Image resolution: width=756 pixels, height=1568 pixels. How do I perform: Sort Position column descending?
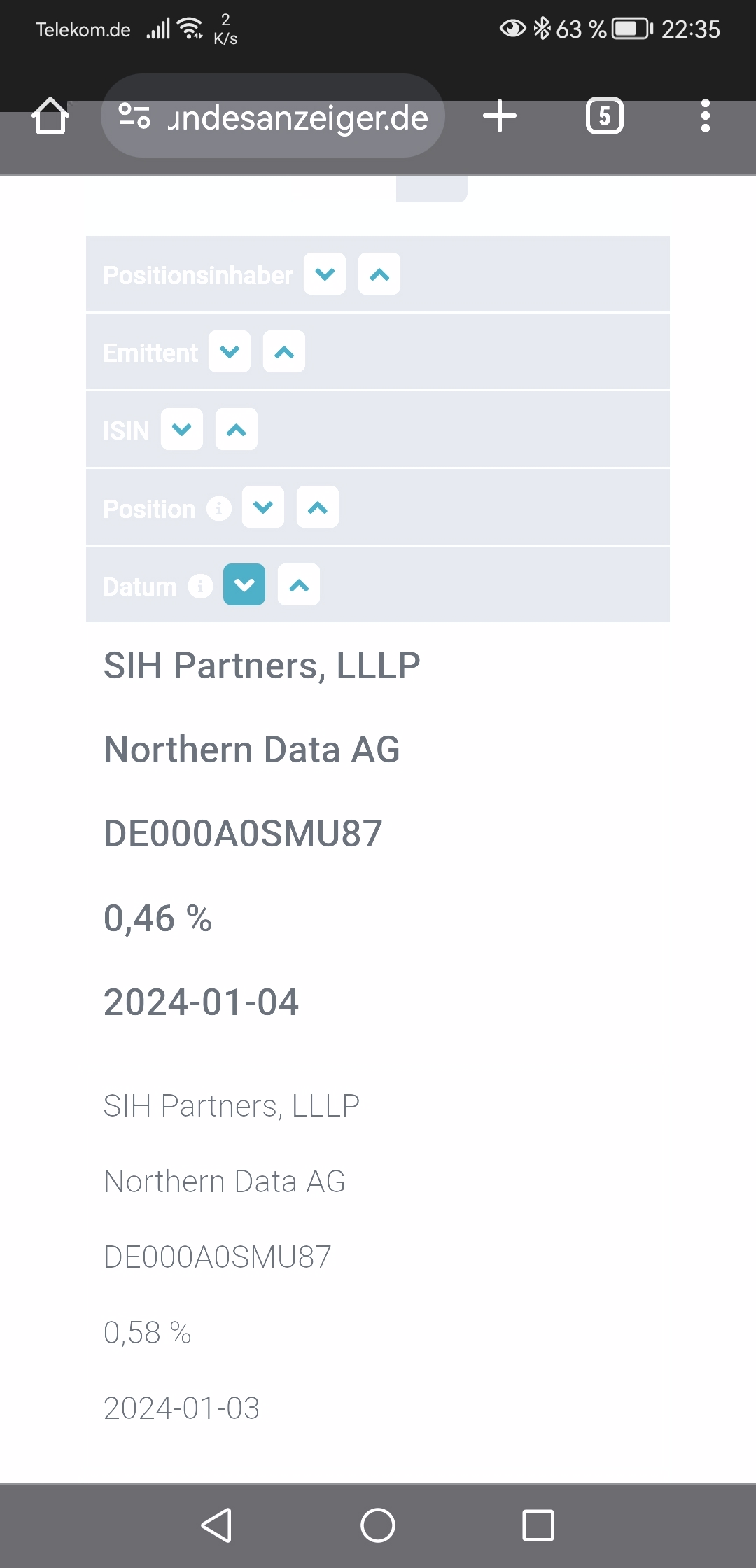[263, 507]
